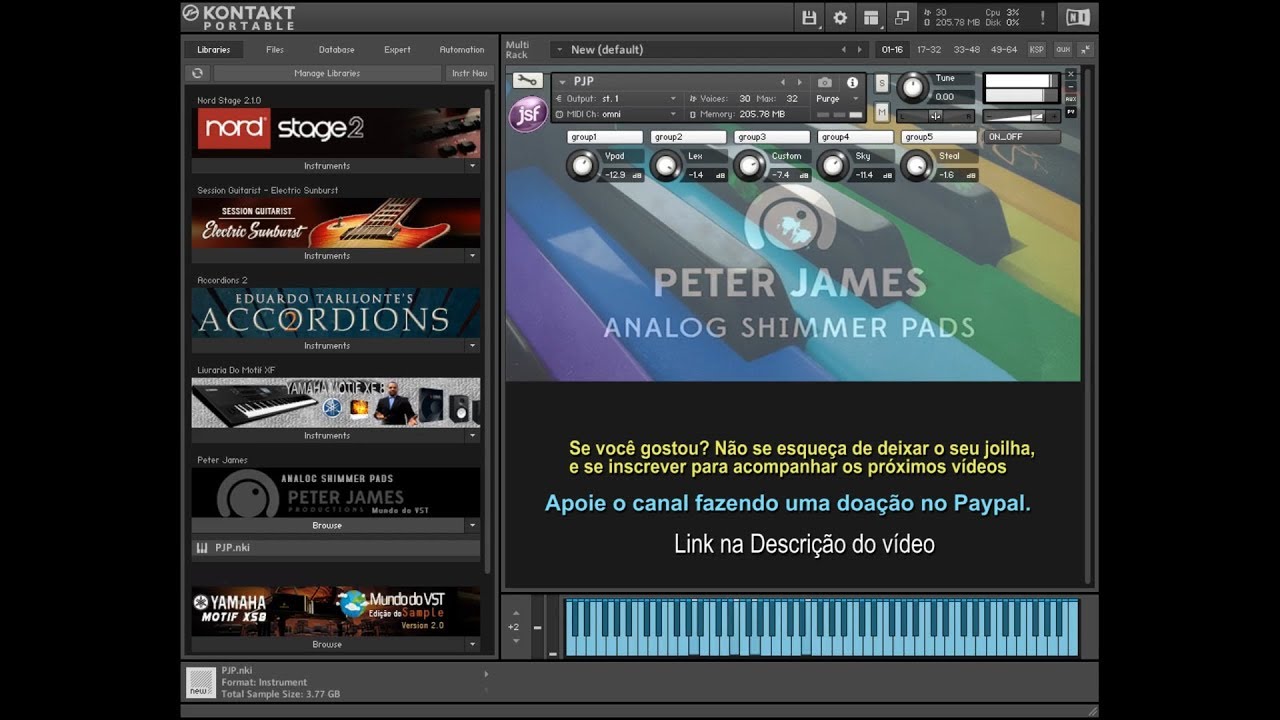Open the New (default) multi menu arrow
The image size is (1280, 720).
coord(558,49)
